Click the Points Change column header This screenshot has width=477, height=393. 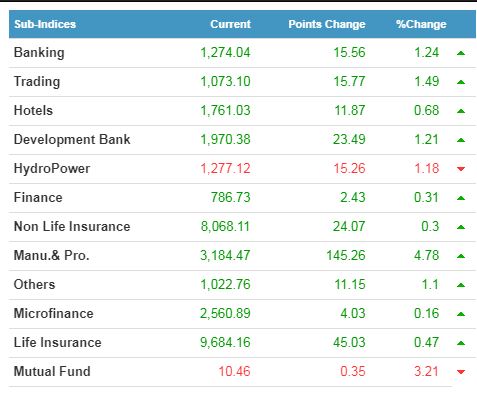point(327,24)
